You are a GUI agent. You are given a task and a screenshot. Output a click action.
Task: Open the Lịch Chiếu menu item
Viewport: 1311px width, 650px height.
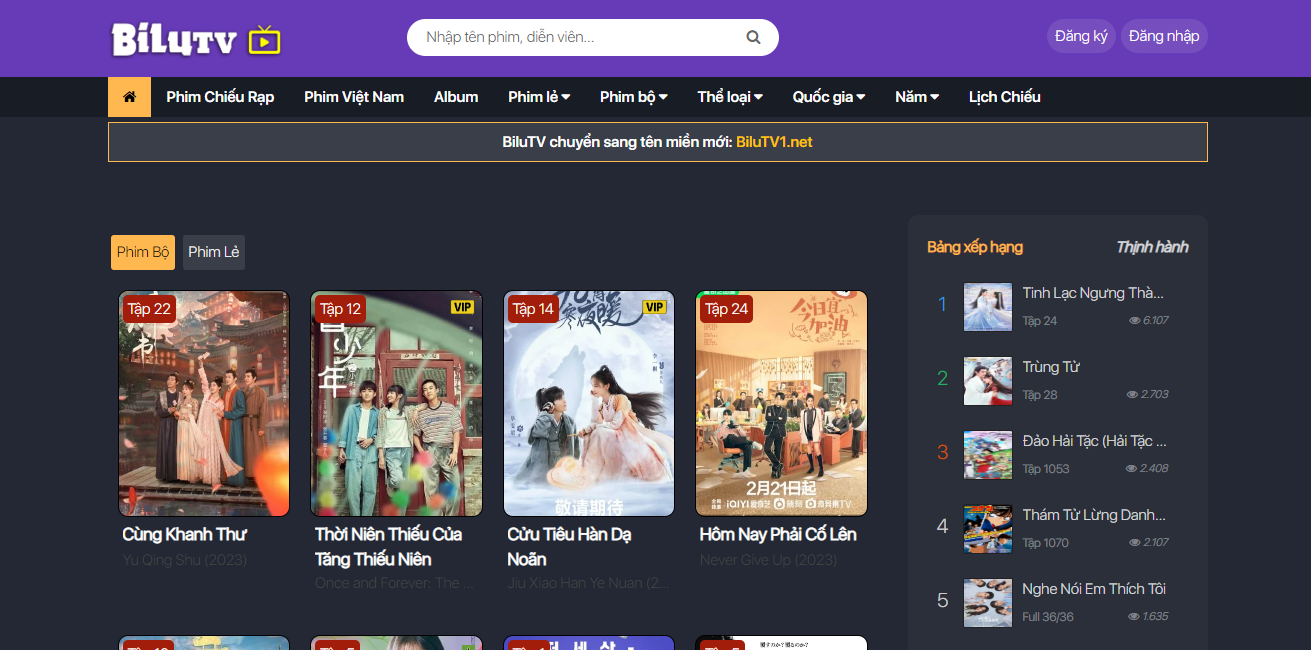[1004, 97]
